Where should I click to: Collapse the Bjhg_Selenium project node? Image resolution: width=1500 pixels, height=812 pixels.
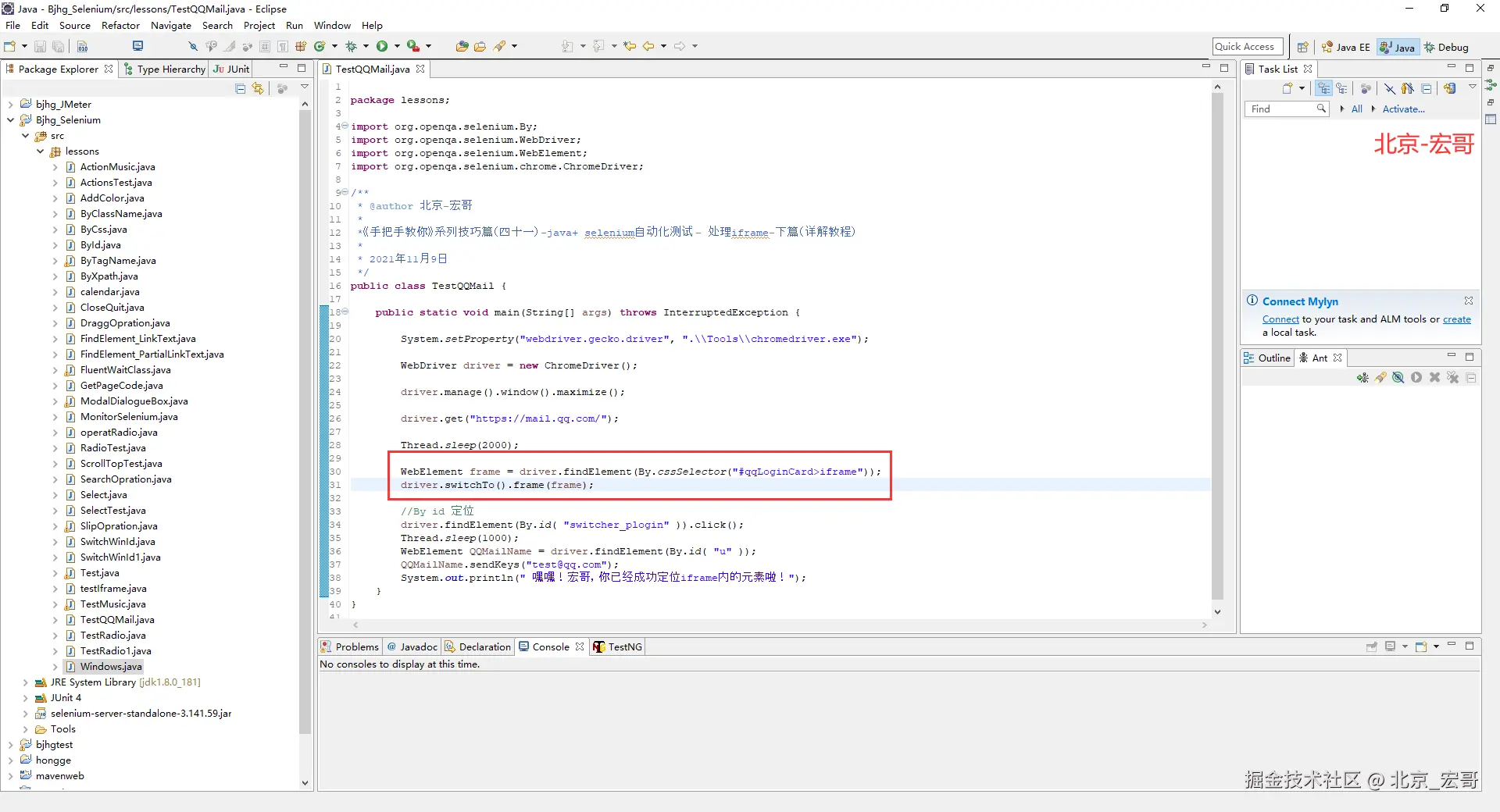coord(11,120)
